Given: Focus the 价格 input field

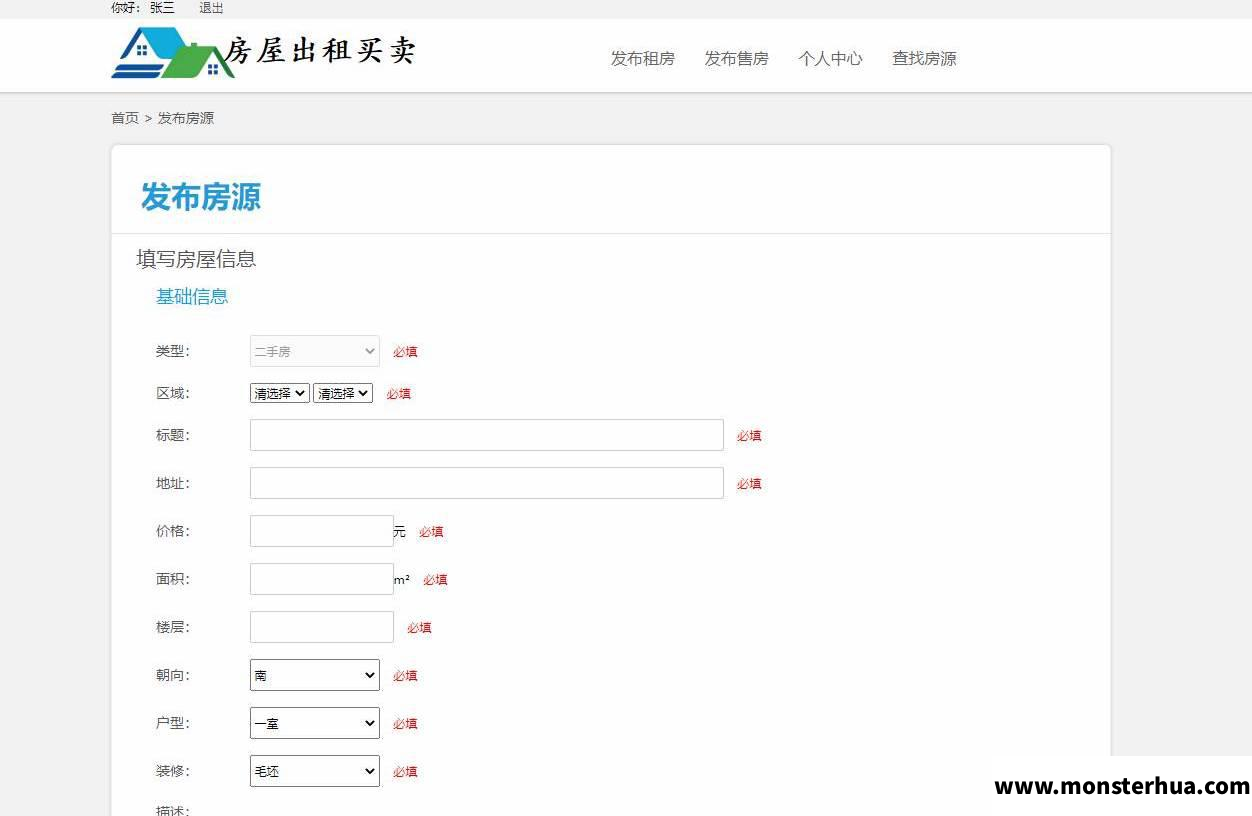Looking at the screenshot, I should pos(322,531).
